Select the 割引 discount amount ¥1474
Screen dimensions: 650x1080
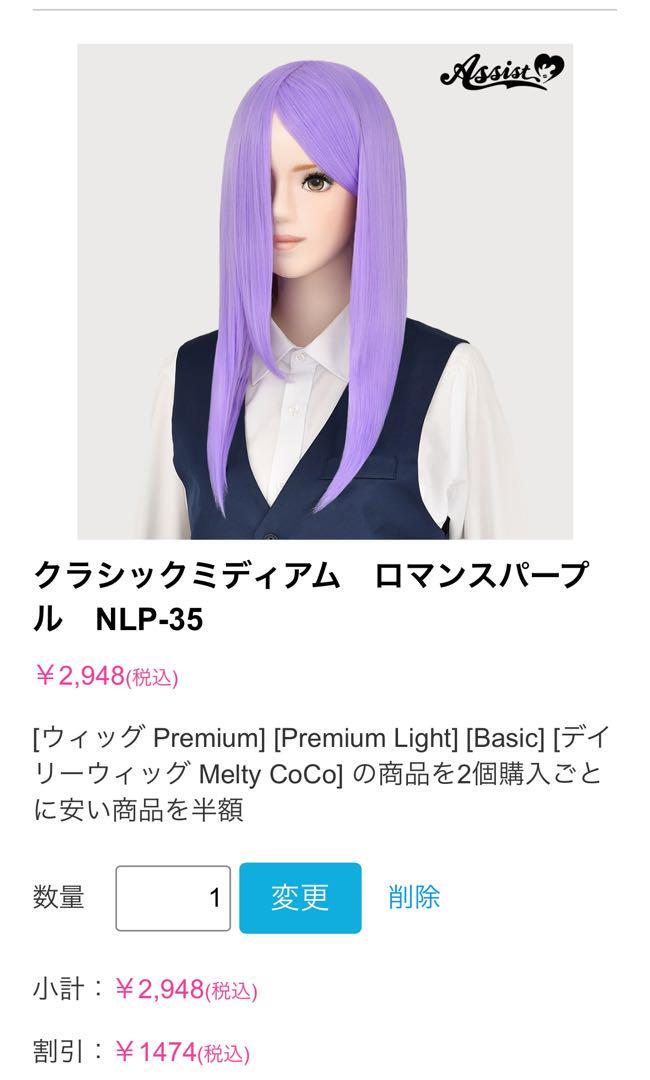point(156,1052)
